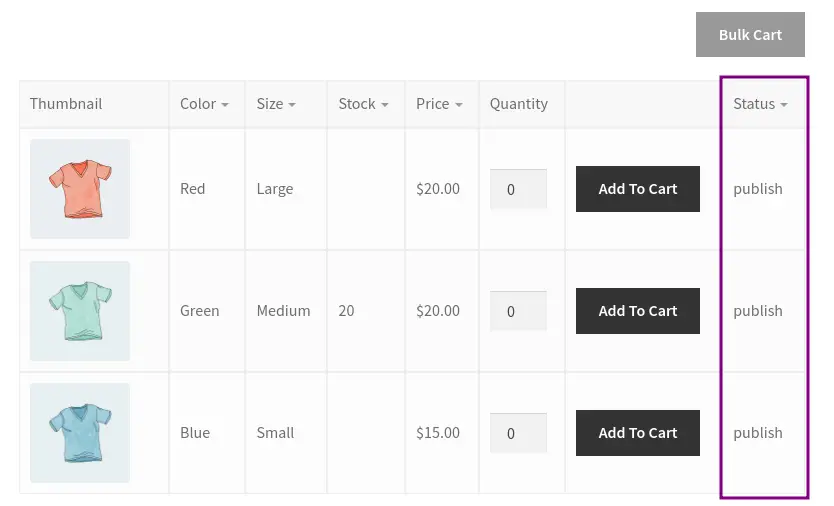Screen dimensions: 834x506
Task: Add the Green Medium shirt to cart
Action: 637,311
